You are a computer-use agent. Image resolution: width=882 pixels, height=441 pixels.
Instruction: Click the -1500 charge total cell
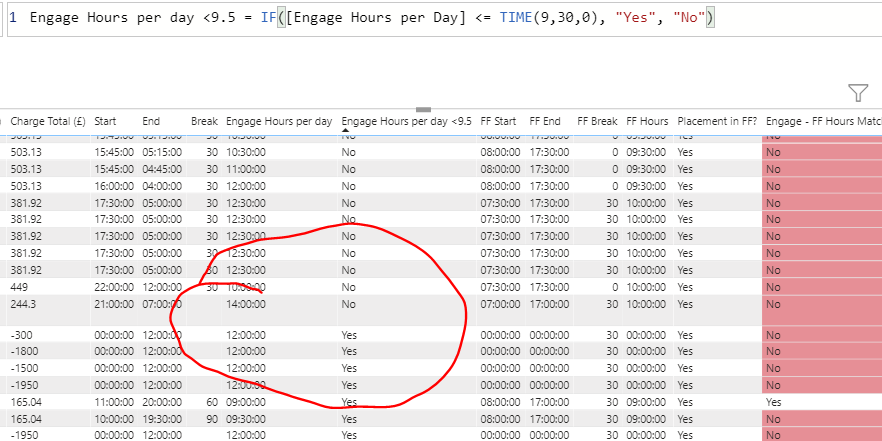[24, 368]
